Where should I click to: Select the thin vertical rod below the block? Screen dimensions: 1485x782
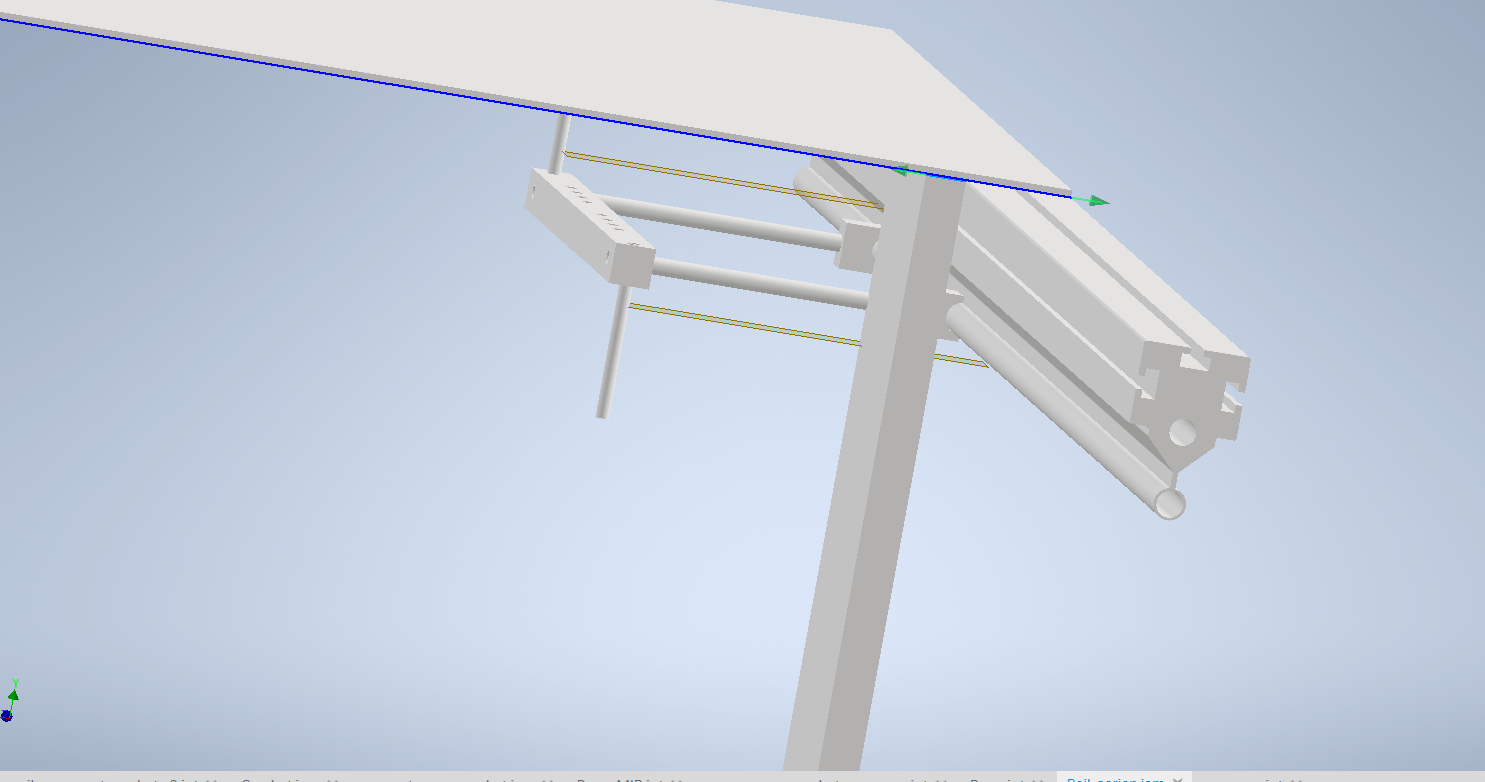pyautogui.click(x=614, y=351)
